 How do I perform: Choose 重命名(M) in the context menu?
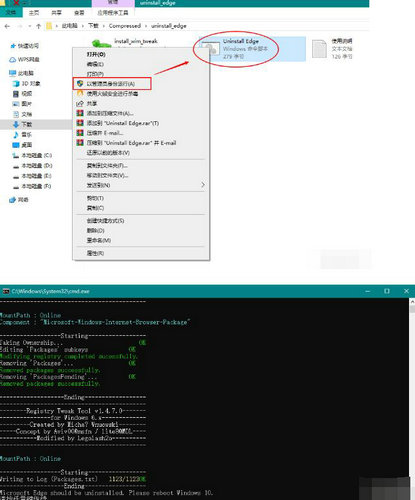(x=141, y=240)
